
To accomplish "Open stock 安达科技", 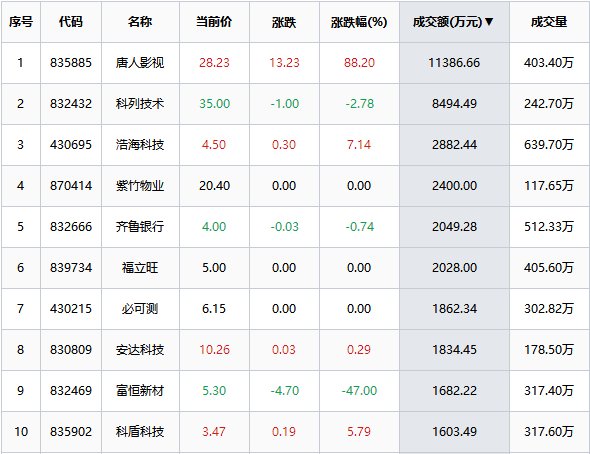I will click(x=140, y=349).
